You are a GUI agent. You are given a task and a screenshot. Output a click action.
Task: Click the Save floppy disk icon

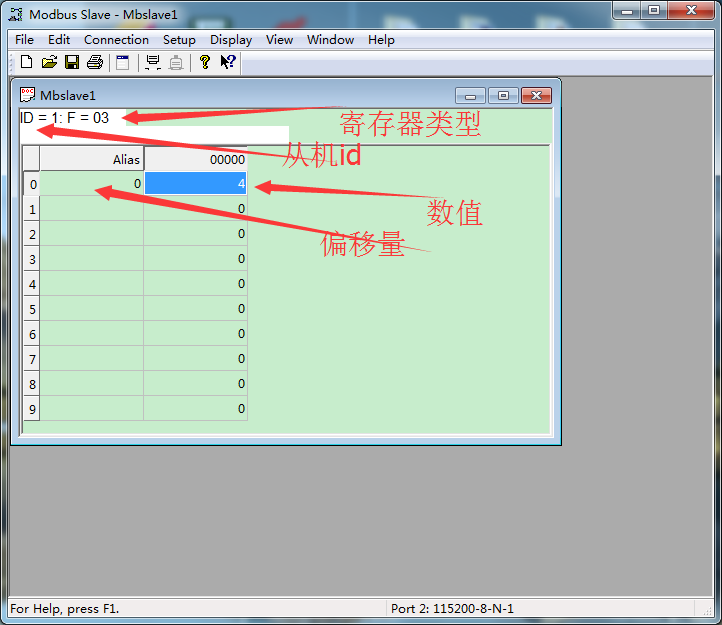pos(72,62)
